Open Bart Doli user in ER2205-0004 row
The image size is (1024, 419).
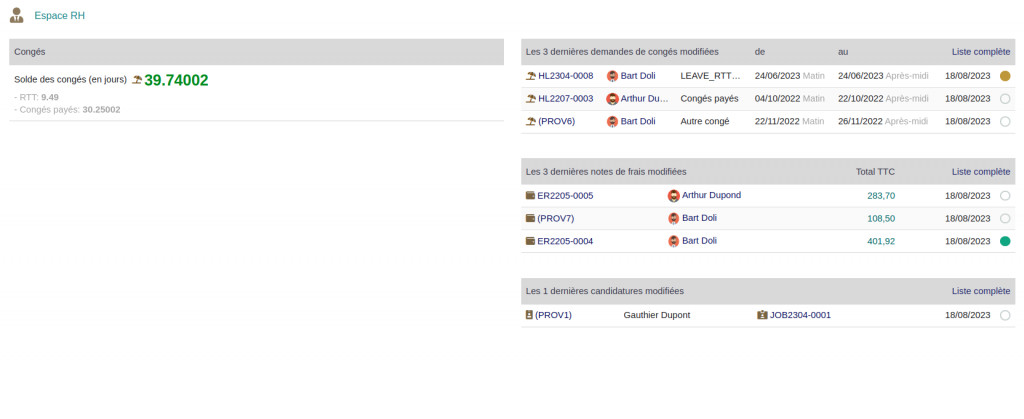pyautogui.click(x=699, y=241)
